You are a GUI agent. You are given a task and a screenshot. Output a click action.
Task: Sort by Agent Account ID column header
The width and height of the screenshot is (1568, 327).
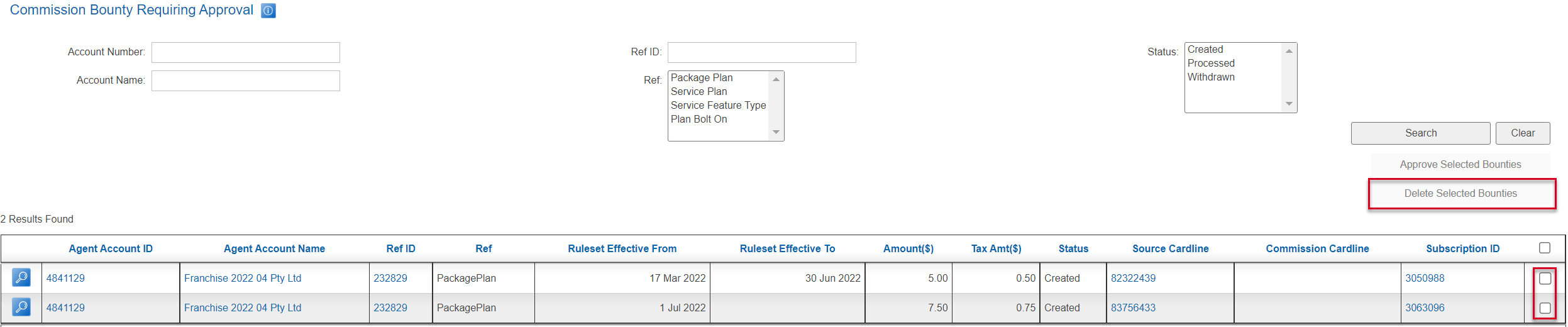111,248
